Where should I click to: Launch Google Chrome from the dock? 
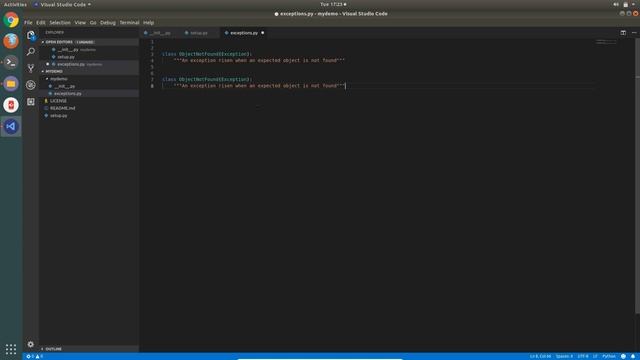(11, 20)
